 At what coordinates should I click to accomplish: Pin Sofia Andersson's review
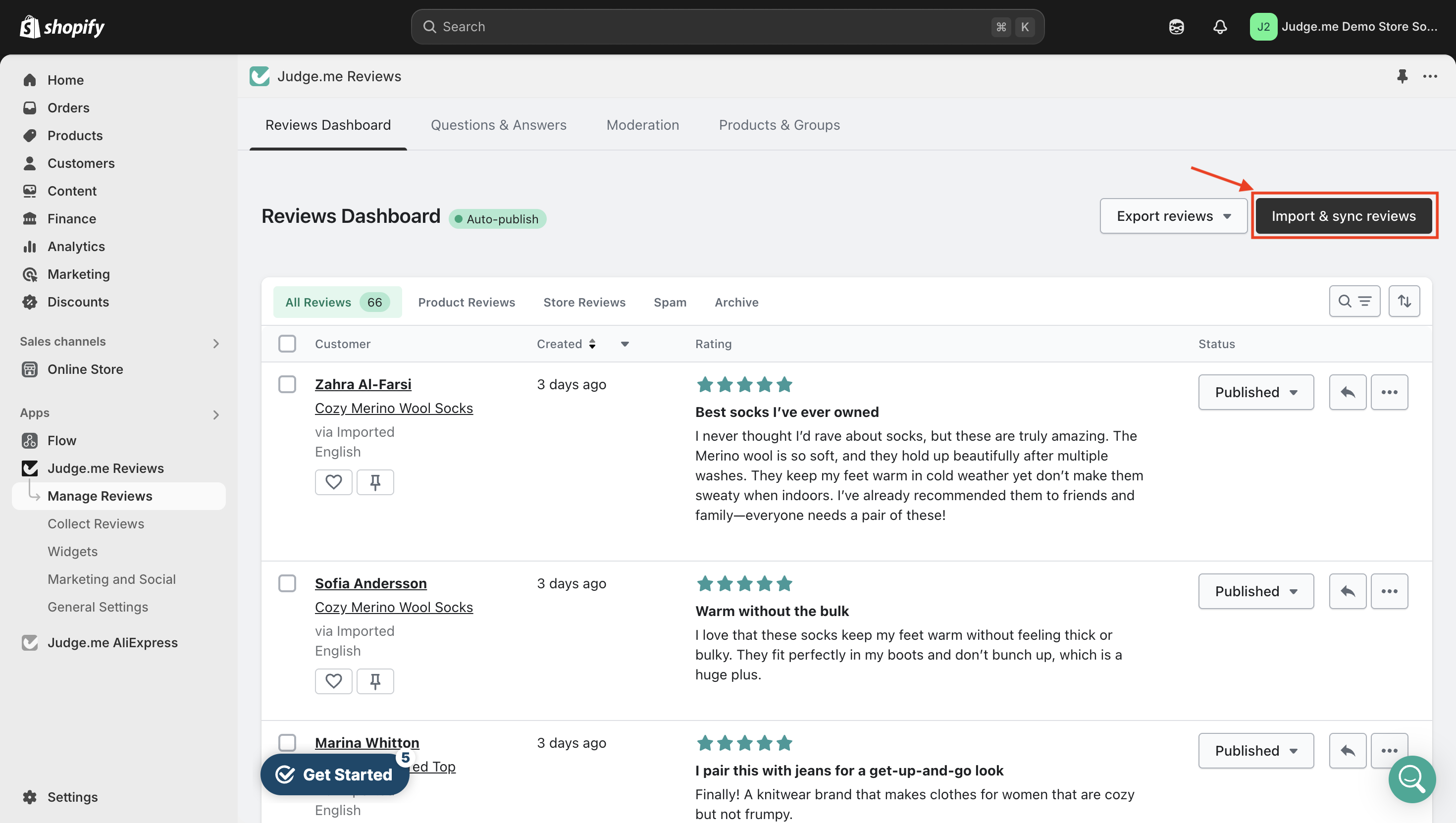pos(375,681)
